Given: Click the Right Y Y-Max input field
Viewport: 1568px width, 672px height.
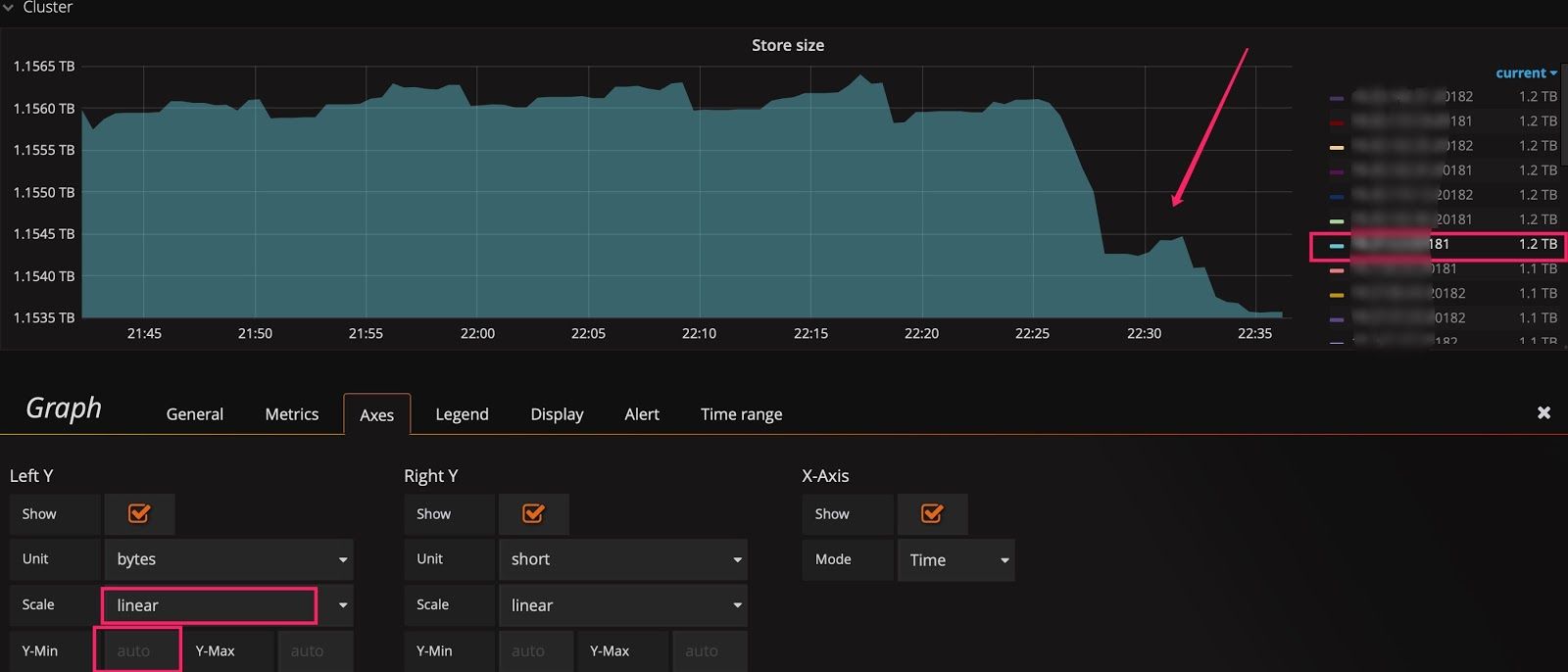Looking at the screenshot, I should tap(710, 650).
